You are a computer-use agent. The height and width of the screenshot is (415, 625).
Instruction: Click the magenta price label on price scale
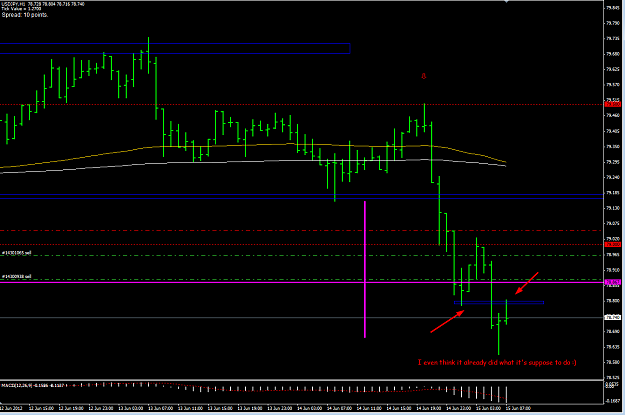612,282
